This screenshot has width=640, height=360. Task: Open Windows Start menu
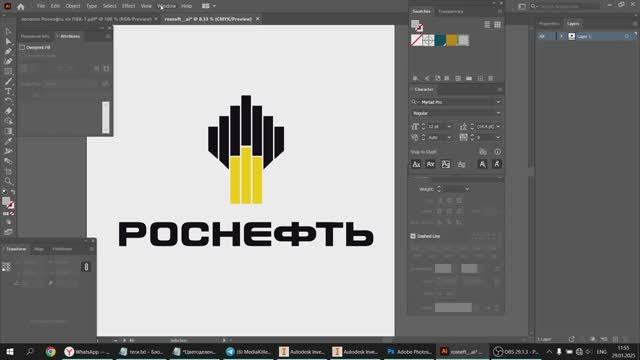coord(10,351)
